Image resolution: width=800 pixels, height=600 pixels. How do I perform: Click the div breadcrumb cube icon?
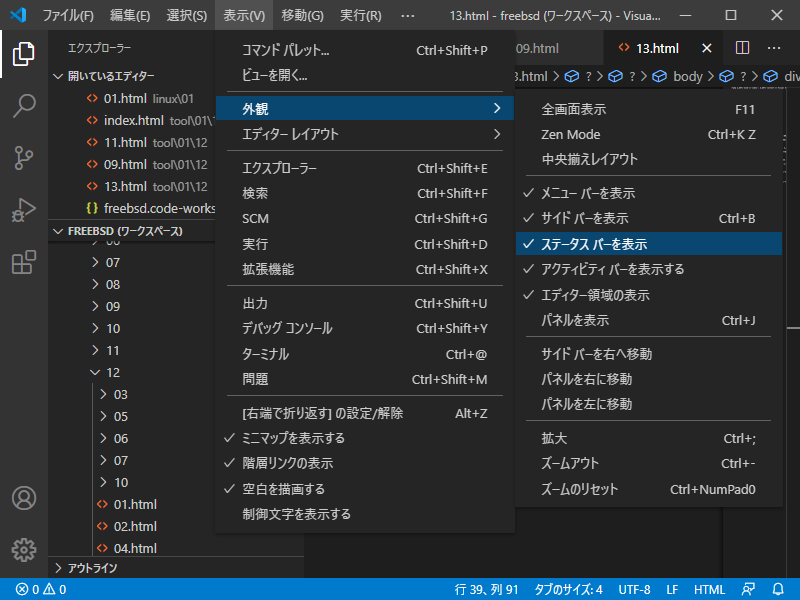pyautogui.click(x=770, y=77)
